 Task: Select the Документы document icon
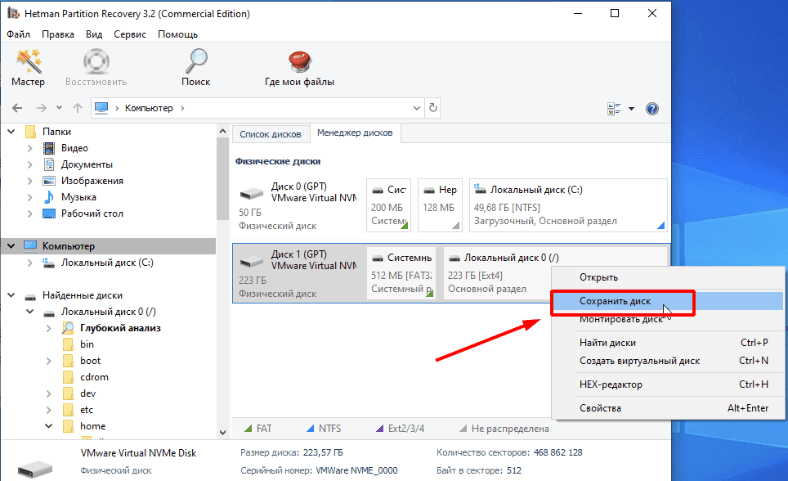click(x=49, y=164)
